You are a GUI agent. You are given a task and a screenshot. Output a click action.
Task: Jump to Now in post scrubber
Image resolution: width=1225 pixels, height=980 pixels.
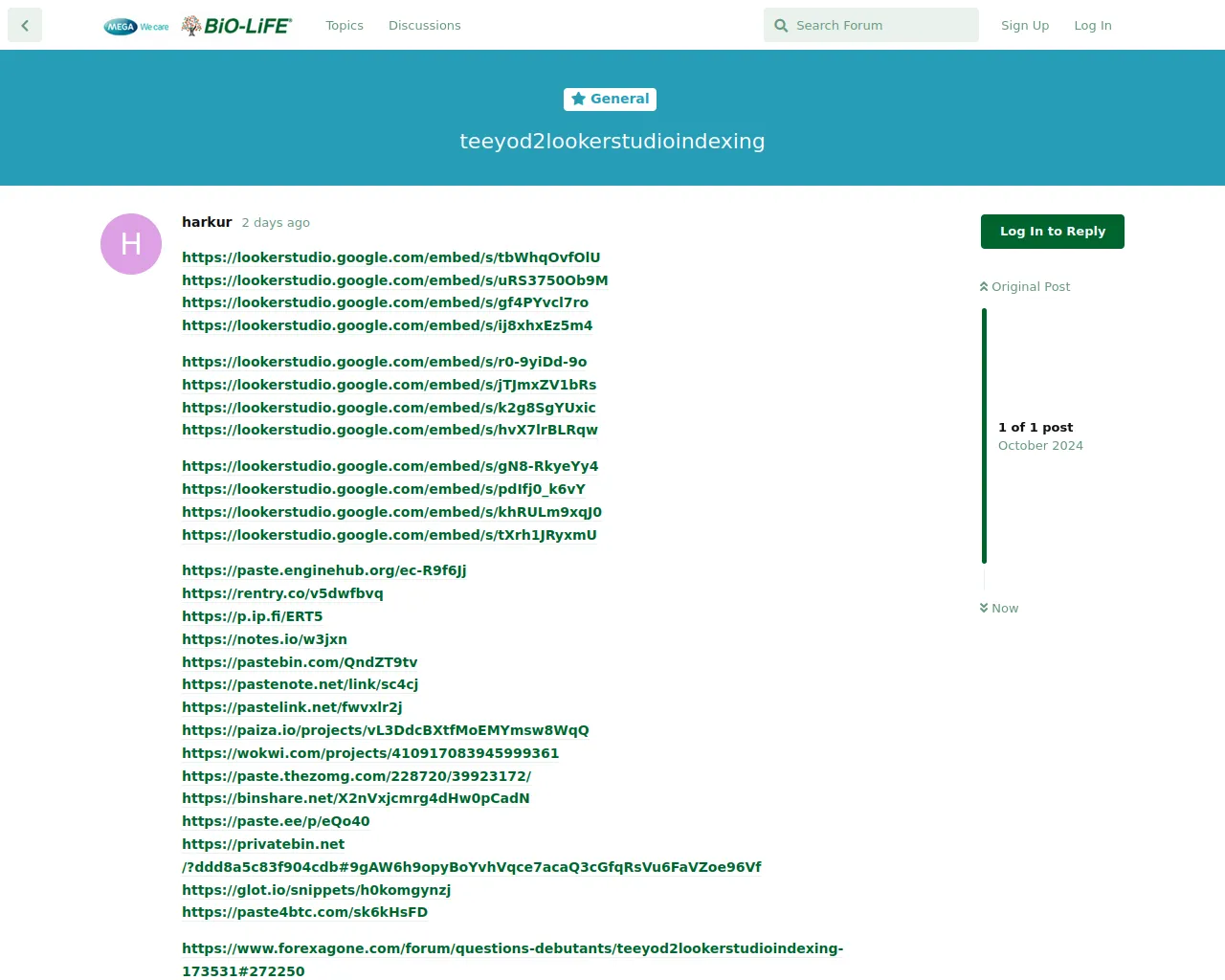click(x=999, y=608)
